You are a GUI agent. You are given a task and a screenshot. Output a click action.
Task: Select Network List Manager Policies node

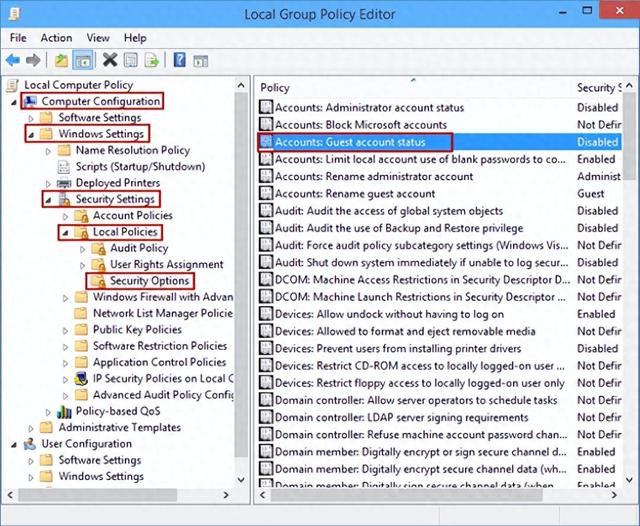tap(163, 313)
